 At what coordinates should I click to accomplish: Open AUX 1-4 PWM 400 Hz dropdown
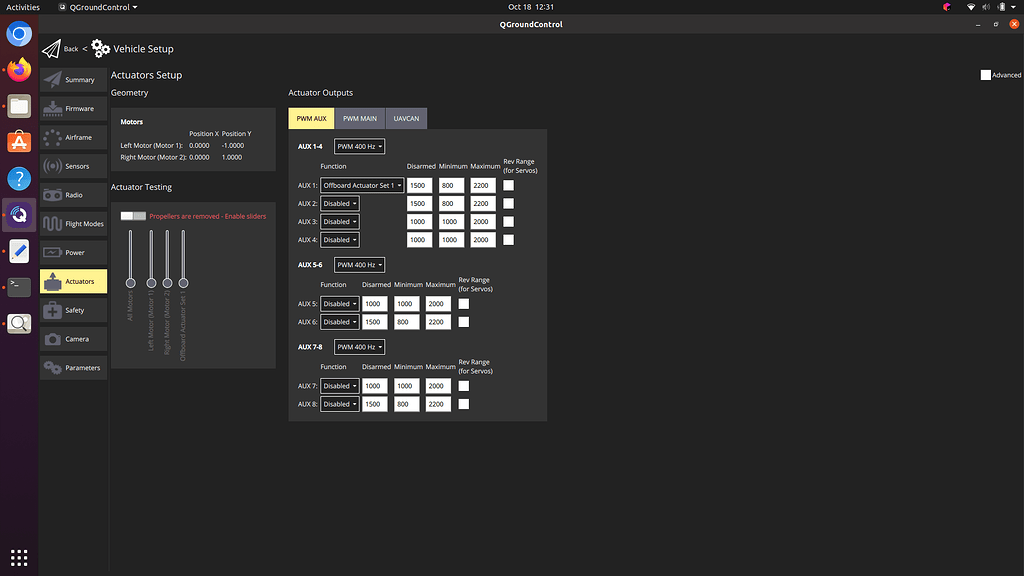coord(359,146)
